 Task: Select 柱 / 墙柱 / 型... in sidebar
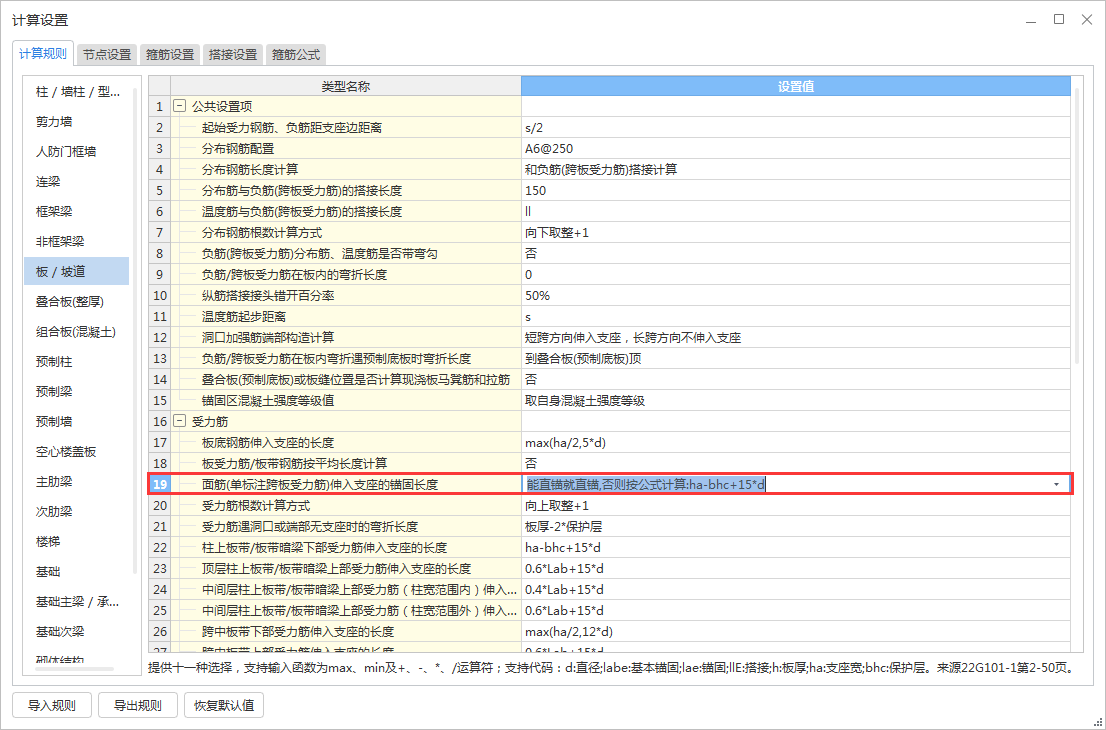[x=78, y=92]
